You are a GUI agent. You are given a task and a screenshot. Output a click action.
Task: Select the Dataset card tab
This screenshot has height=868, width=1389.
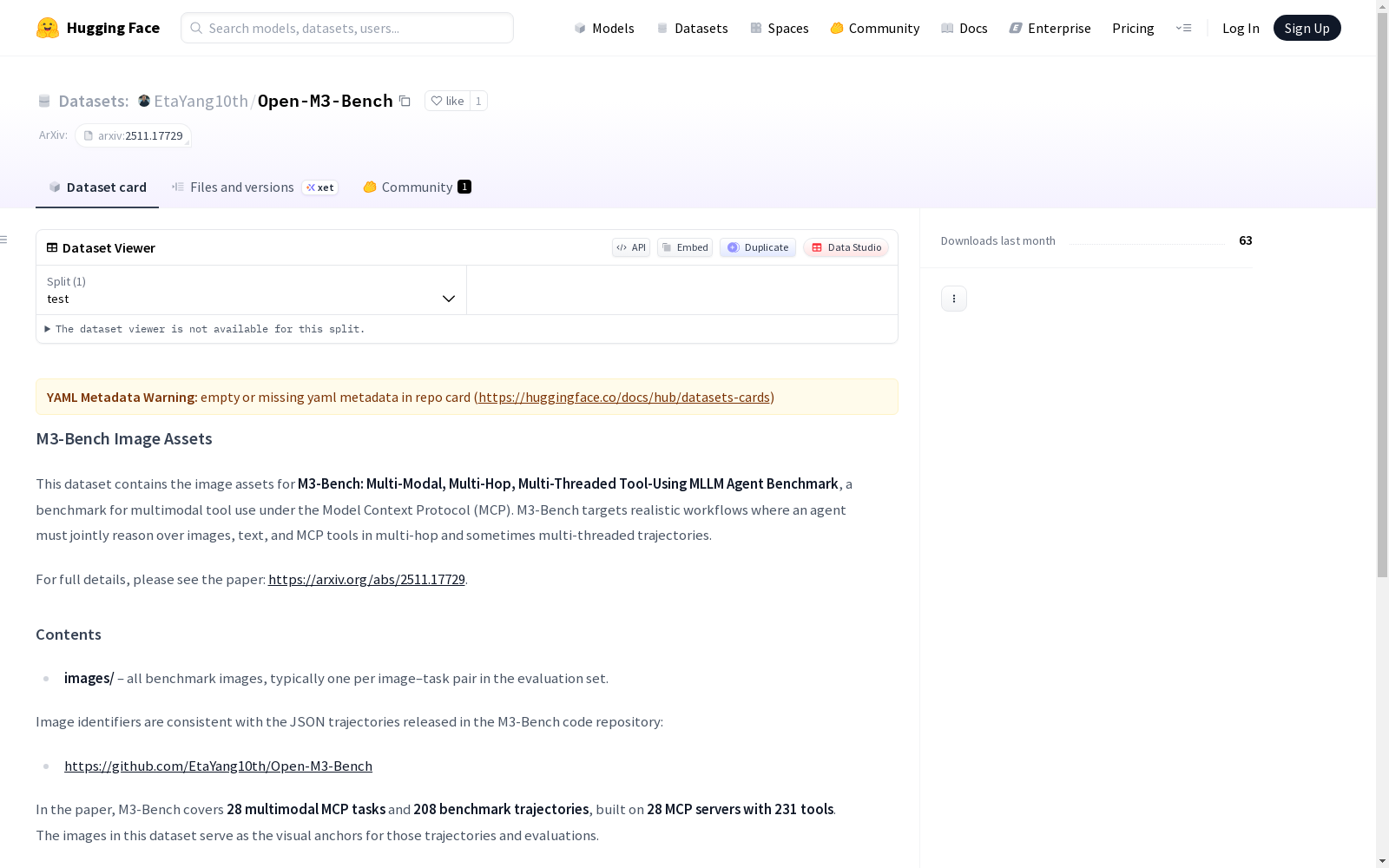coord(97,187)
